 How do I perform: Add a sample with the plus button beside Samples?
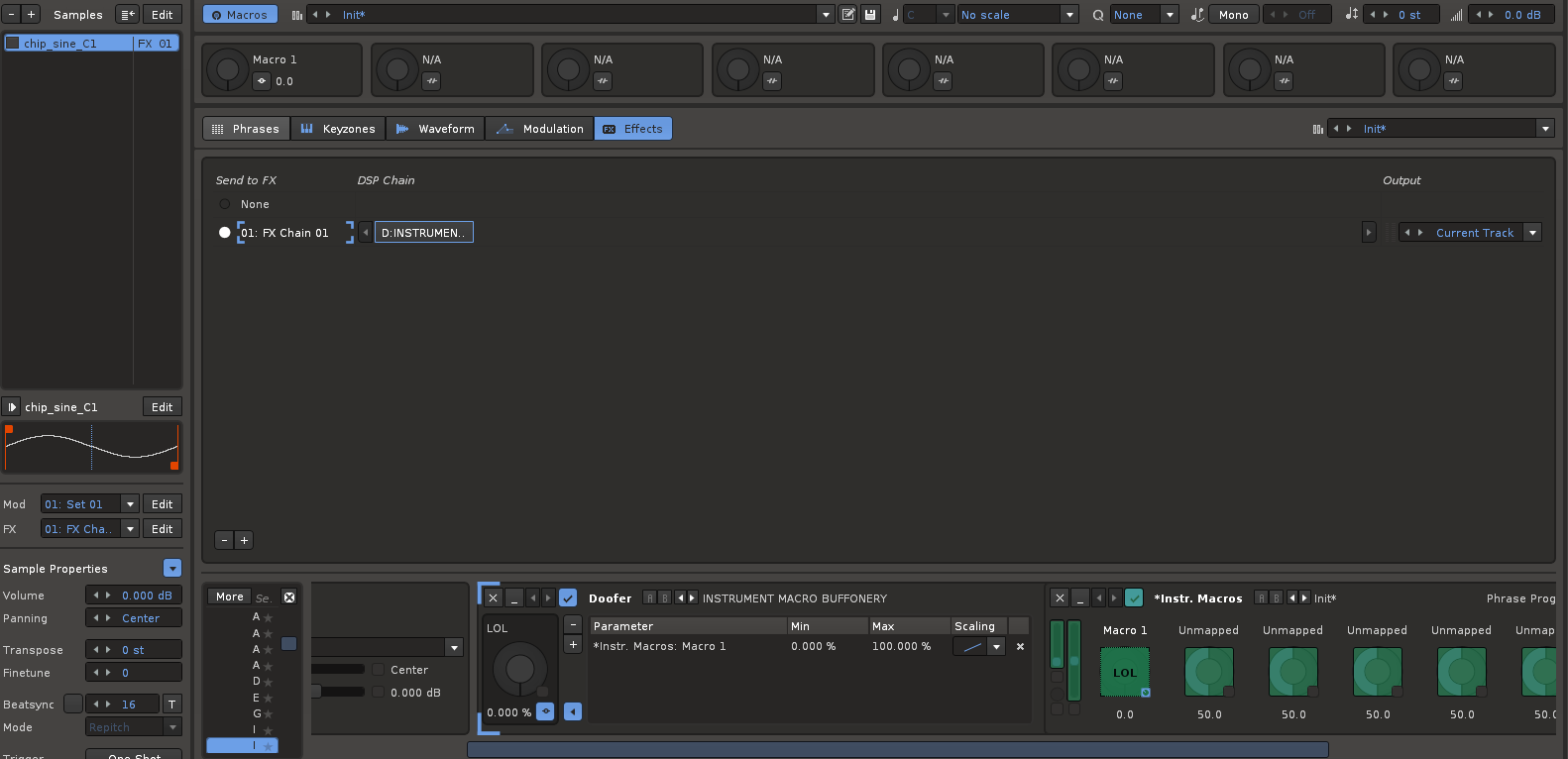(x=31, y=15)
